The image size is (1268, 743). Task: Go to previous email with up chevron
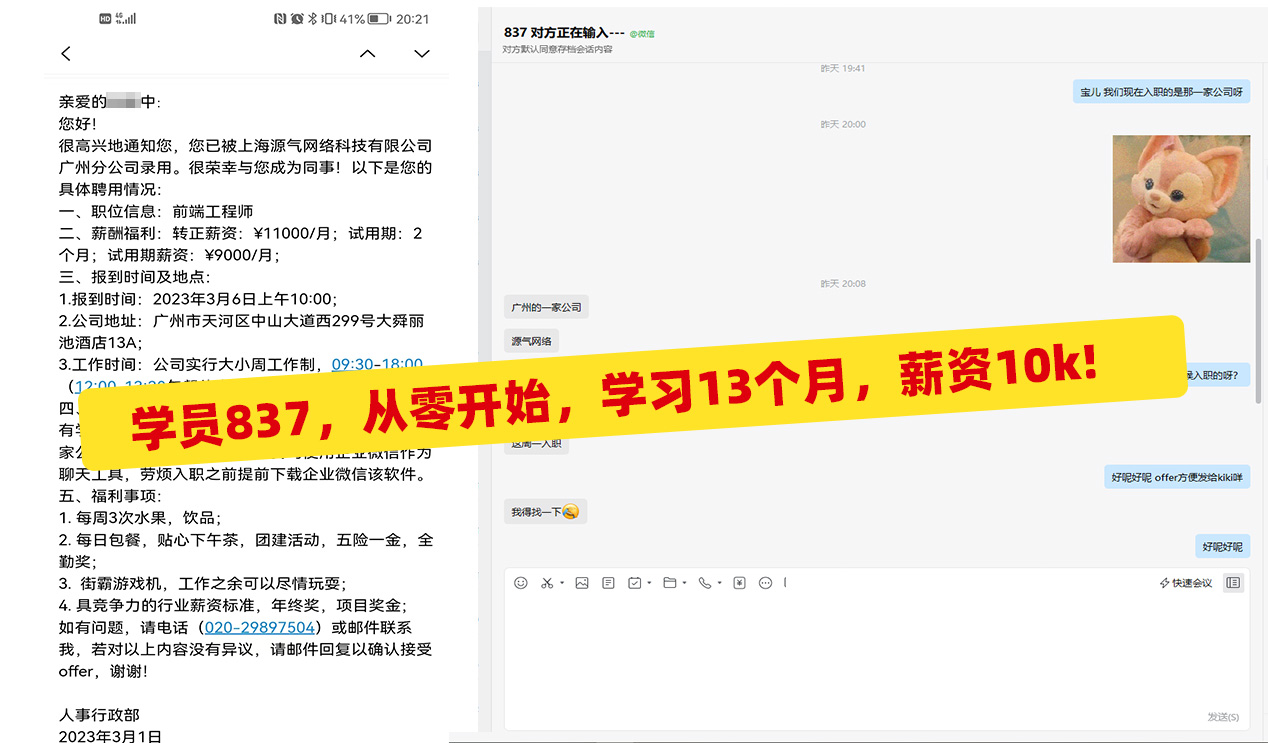click(368, 53)
